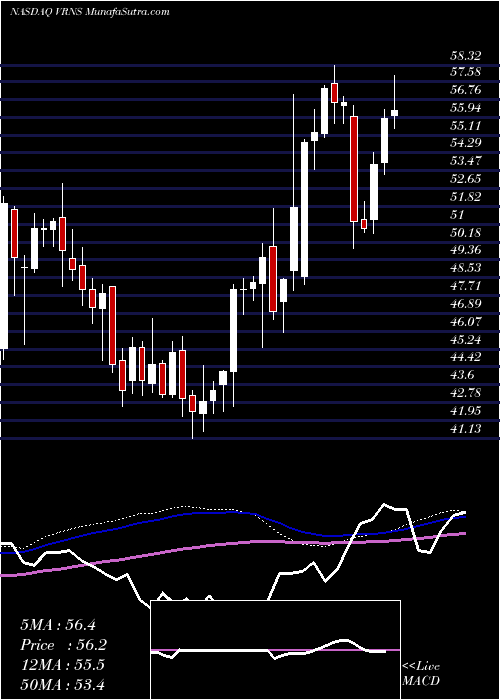
Task: Select the 43.6 price axis label
Action: click(x=462, y=375)
